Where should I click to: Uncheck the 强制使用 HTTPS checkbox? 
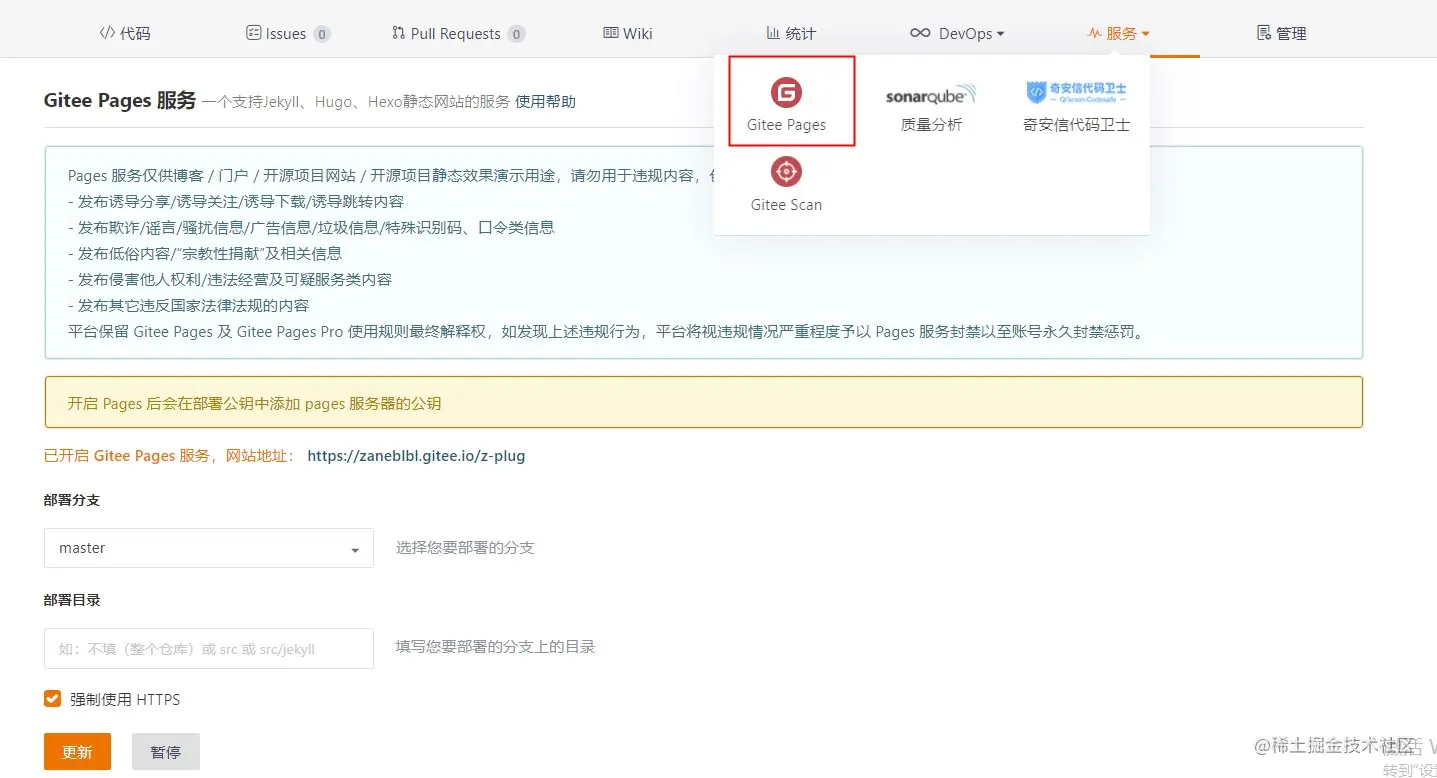pyautogui.click(x=53, y=698)
